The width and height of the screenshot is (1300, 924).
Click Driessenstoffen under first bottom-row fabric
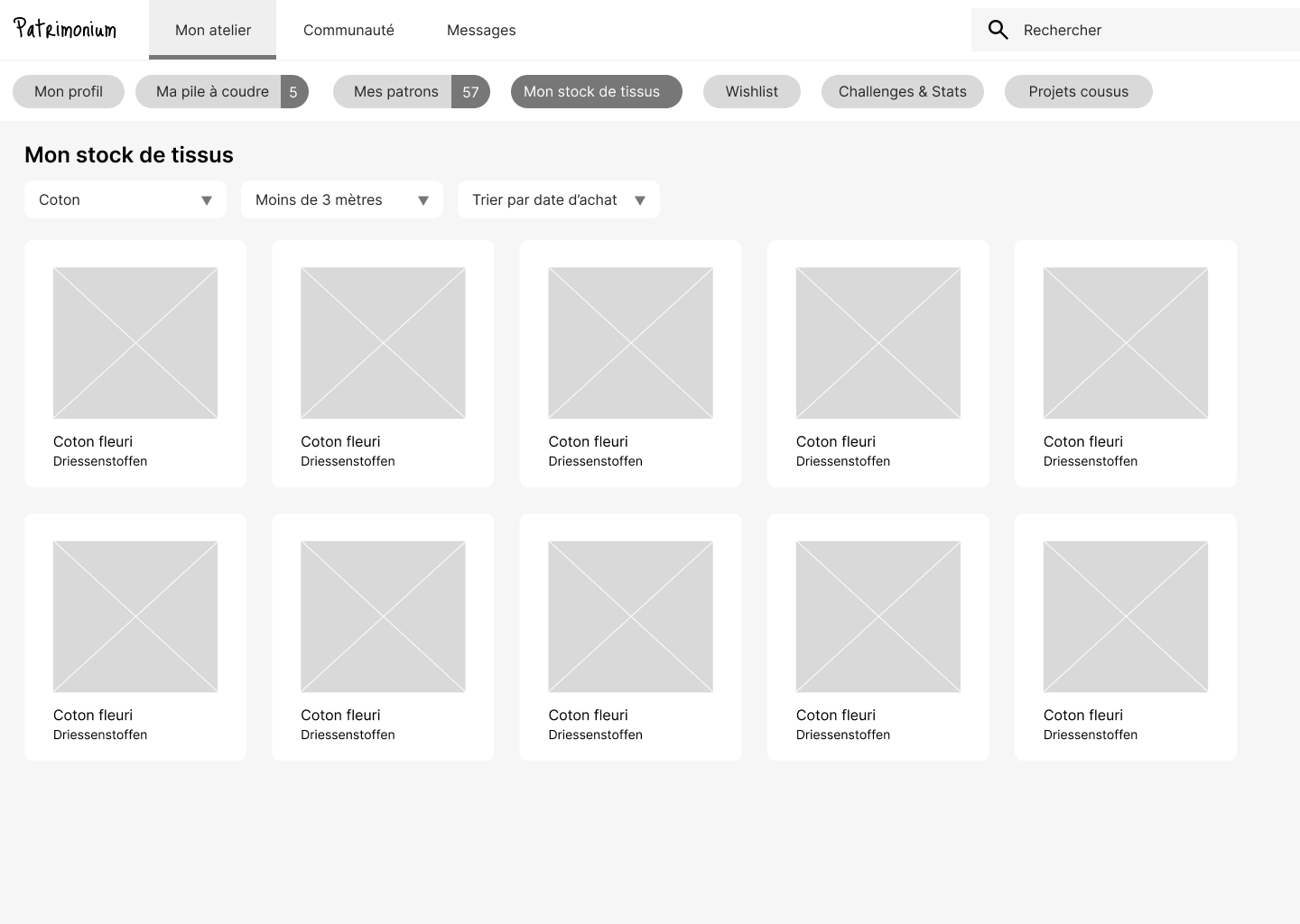point(100,735)
